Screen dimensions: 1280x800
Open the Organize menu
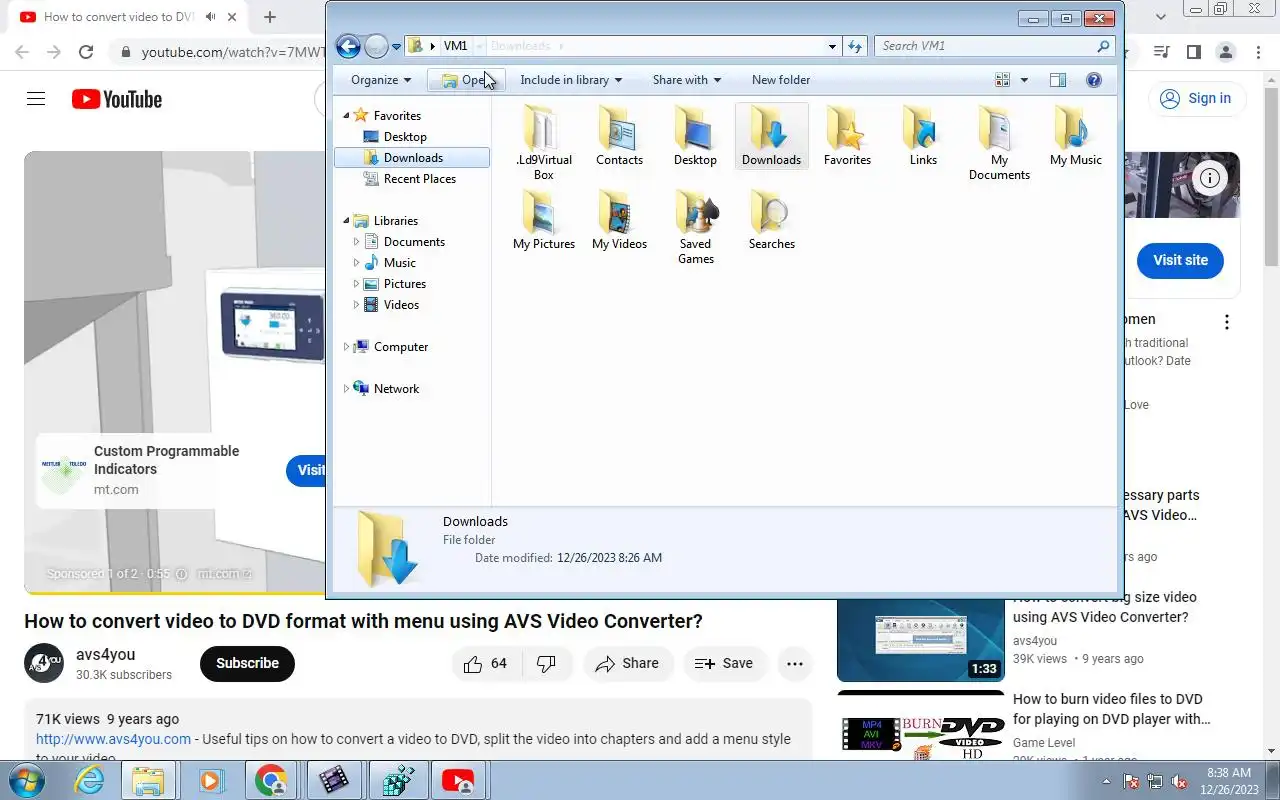click(x=381, y=80)
